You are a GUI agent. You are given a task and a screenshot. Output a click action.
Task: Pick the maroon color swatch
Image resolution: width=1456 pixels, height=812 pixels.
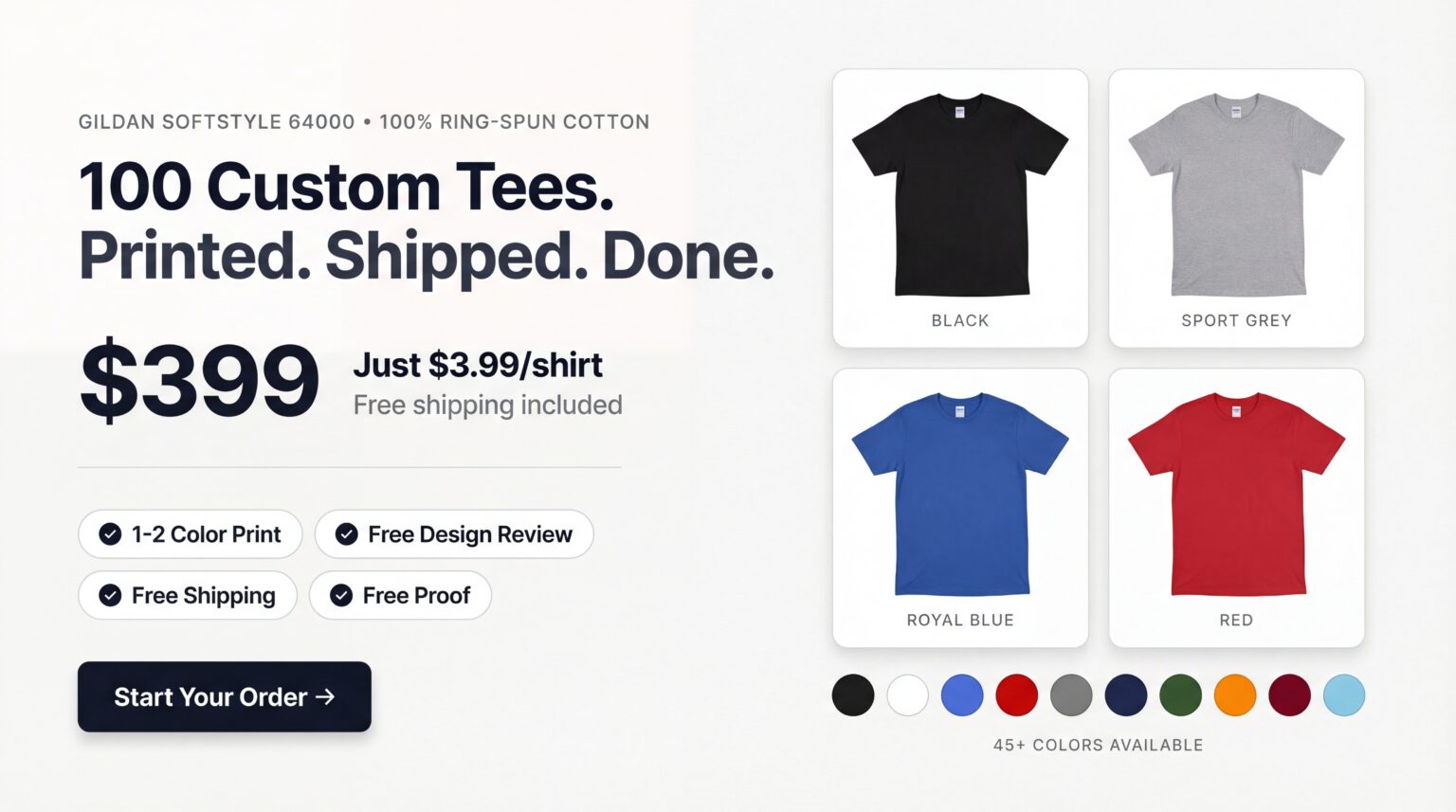click(1289, 695)
